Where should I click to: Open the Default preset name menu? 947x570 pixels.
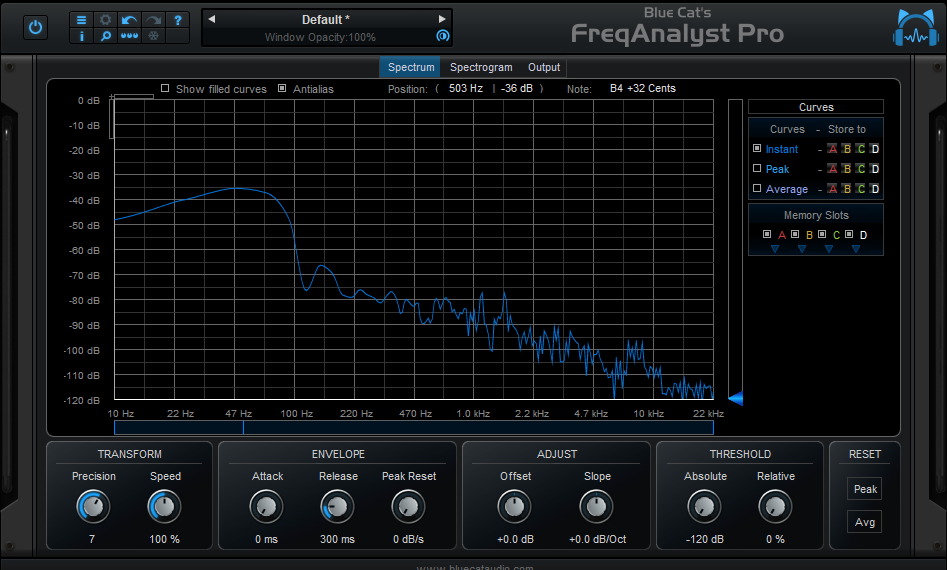tap(326, 20)
